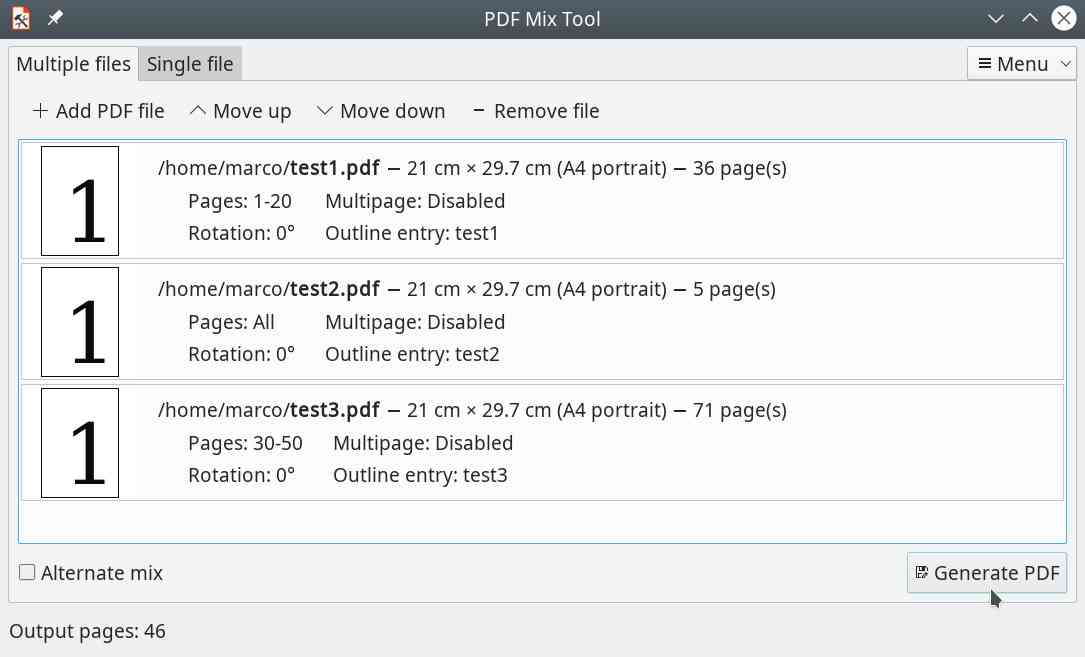Click the Move down toolbar item
This screenshot has height=657, width=1085.
[x=380, y=111]
